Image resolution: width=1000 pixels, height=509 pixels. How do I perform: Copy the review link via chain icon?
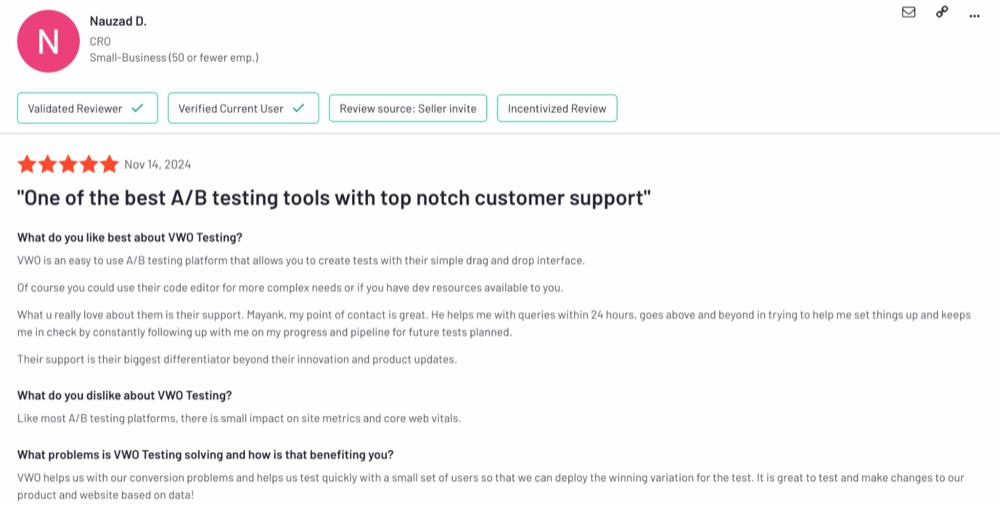pos(942,11)
